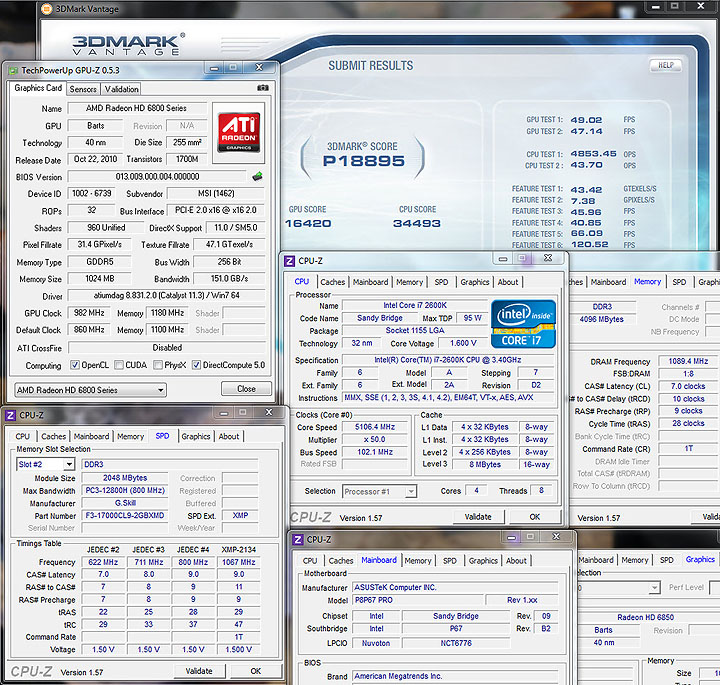The height and width of the screenshot is (685, 720).
Task: Click the HELP button in 3DMark Vantage
Action: tap(665, 65)
